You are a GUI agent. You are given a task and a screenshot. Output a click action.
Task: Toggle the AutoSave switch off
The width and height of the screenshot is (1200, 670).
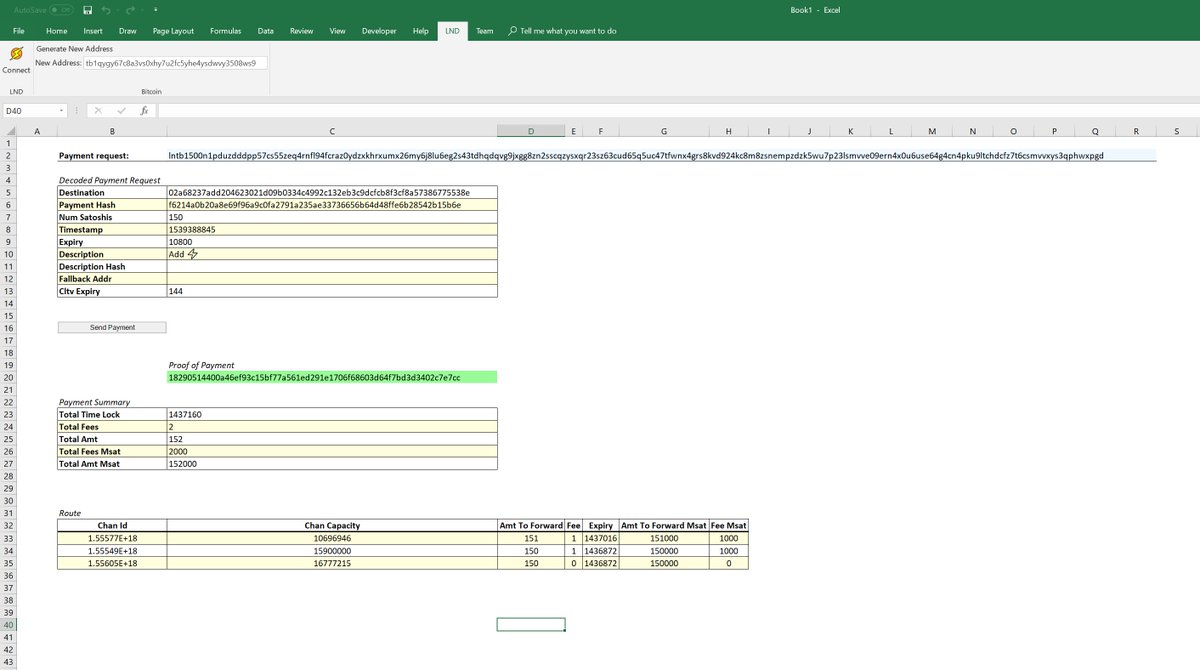point(58,8)
